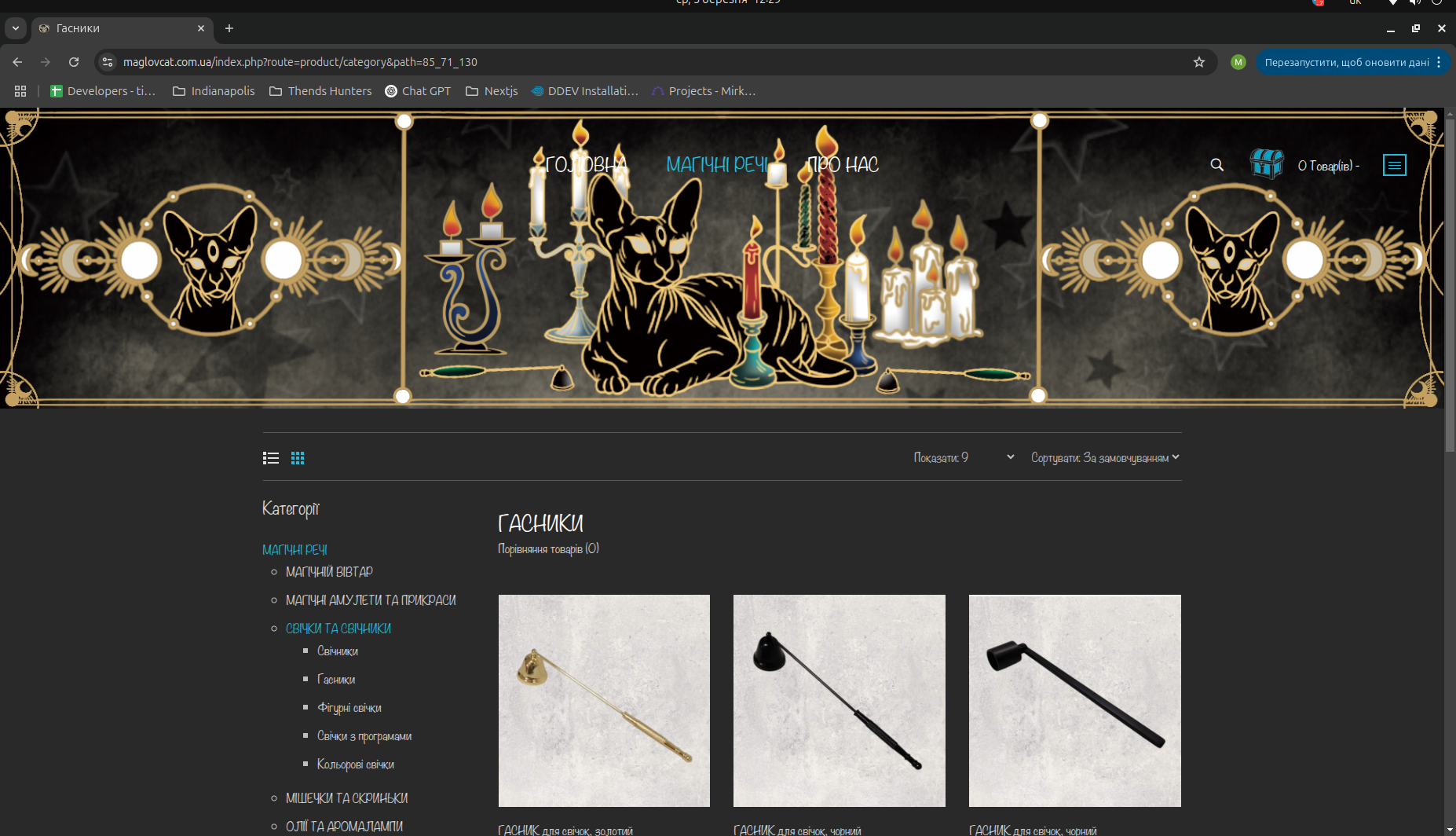Open ПРО НАС menu item

(x=843, y=165)
